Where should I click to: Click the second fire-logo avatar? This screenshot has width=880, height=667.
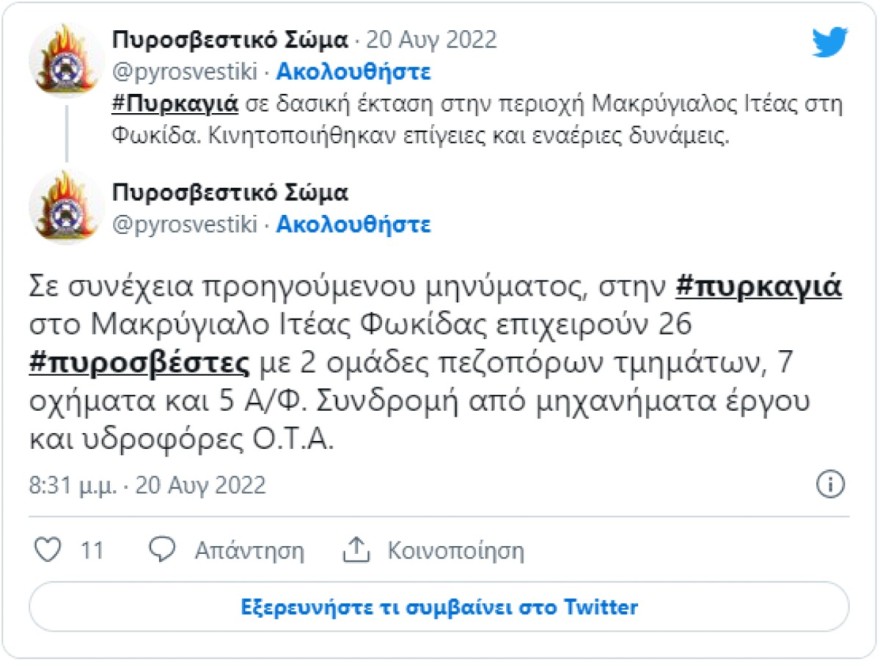click(66, 208)
